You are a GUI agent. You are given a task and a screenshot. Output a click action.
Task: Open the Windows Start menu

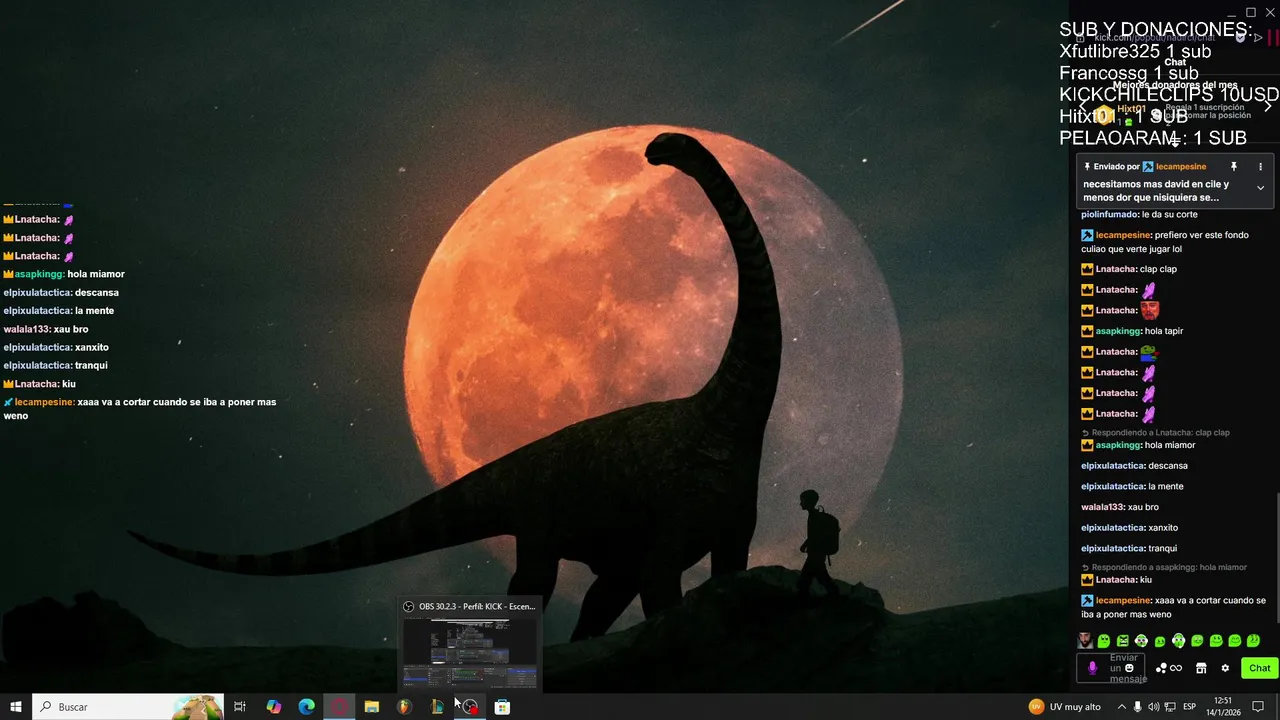(x=15, y=707)
